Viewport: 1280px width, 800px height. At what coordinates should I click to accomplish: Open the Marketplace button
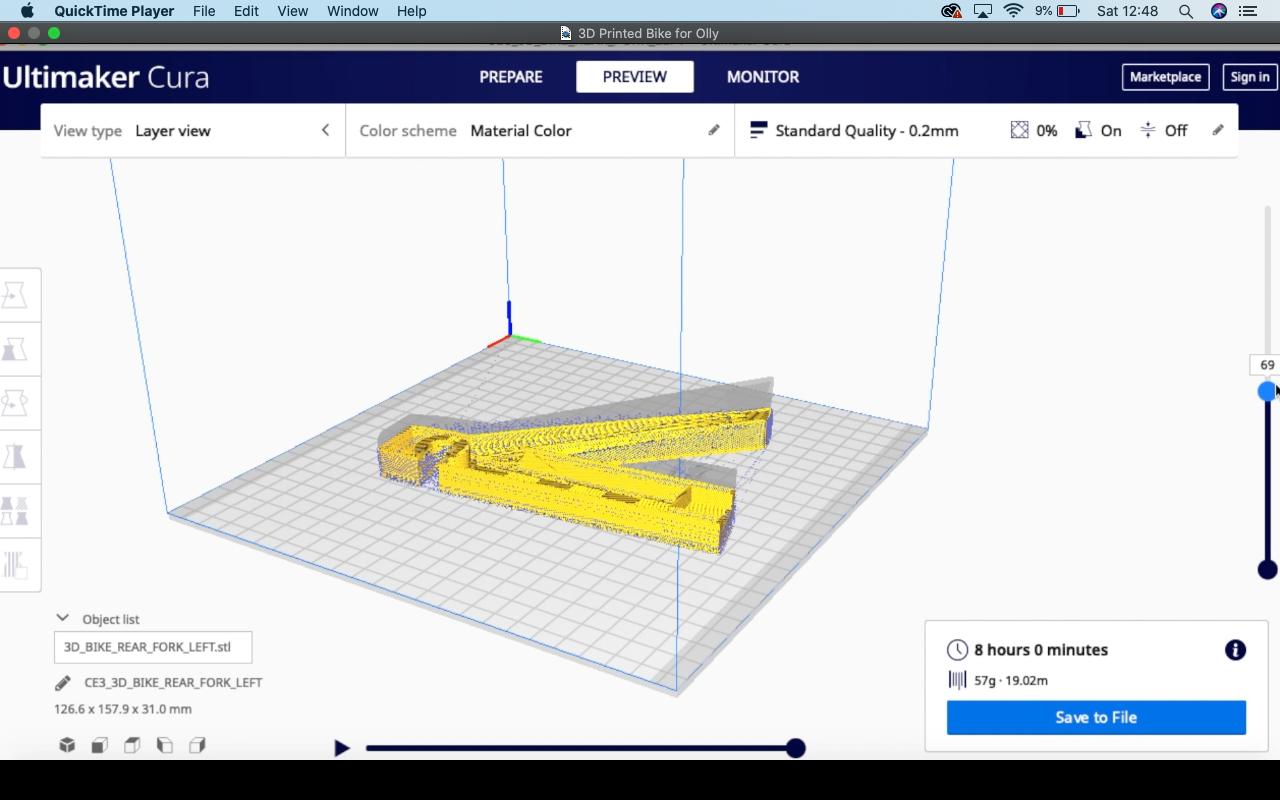point(1166,77)
